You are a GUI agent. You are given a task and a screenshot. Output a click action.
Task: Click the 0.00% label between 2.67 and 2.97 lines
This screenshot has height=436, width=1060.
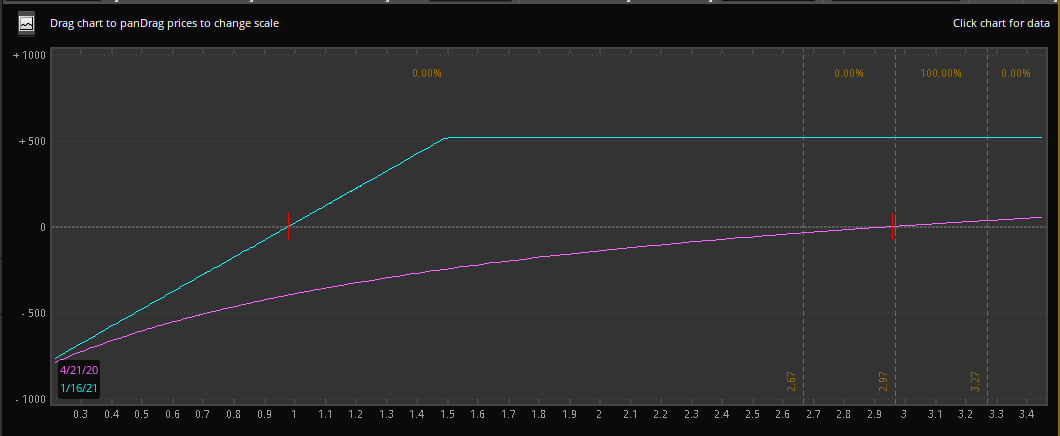(x=849, y=73)
